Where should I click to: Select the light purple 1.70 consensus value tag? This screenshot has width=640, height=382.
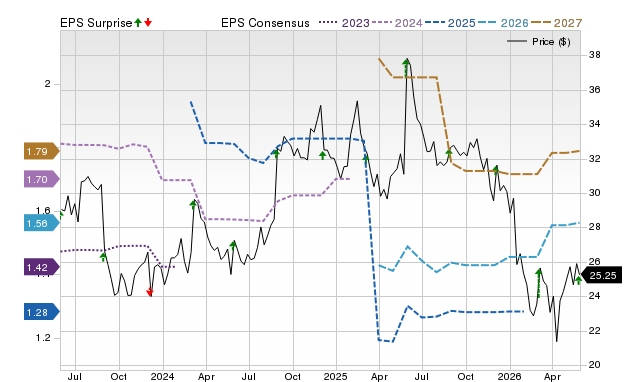click(x=42, y=180)
